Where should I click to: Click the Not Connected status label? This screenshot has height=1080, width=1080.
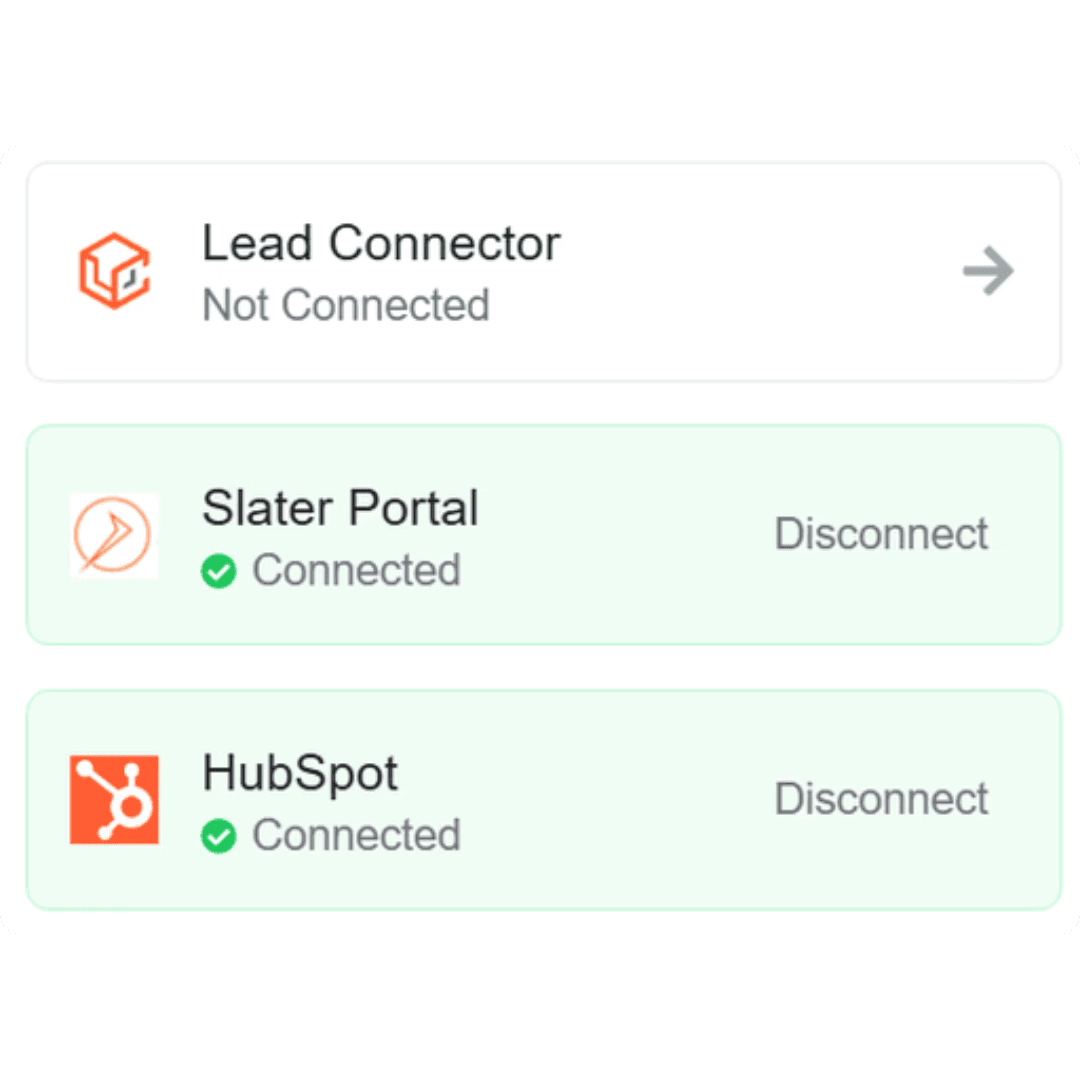pos(346,304)
